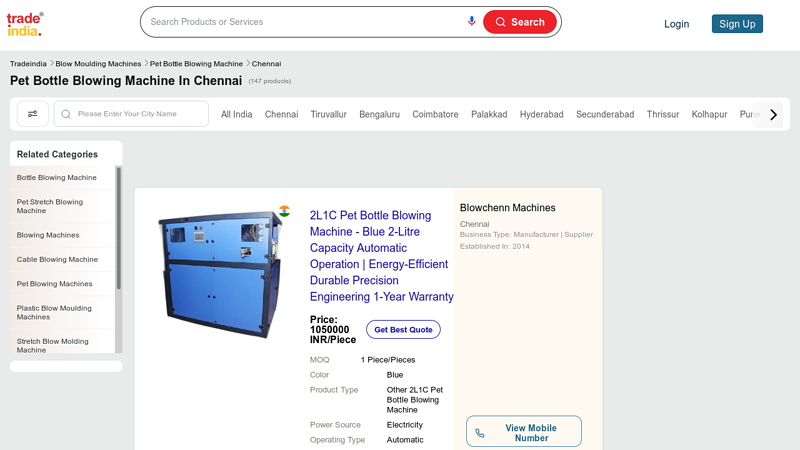Screen dimensions: 800x450
Task: Select the Kolhapur city tab
Action: [709, 114]
